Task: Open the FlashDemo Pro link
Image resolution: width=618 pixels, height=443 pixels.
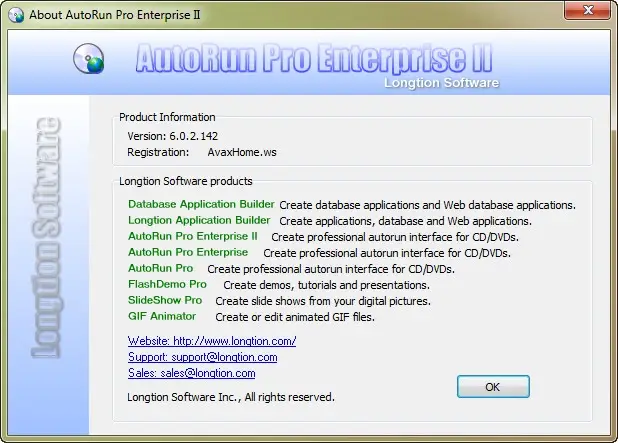Action: 167,284
